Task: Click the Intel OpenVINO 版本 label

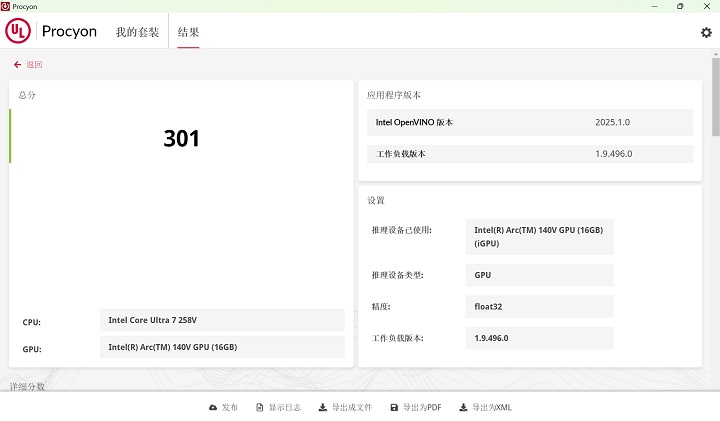Action: (x=414, y=122)
